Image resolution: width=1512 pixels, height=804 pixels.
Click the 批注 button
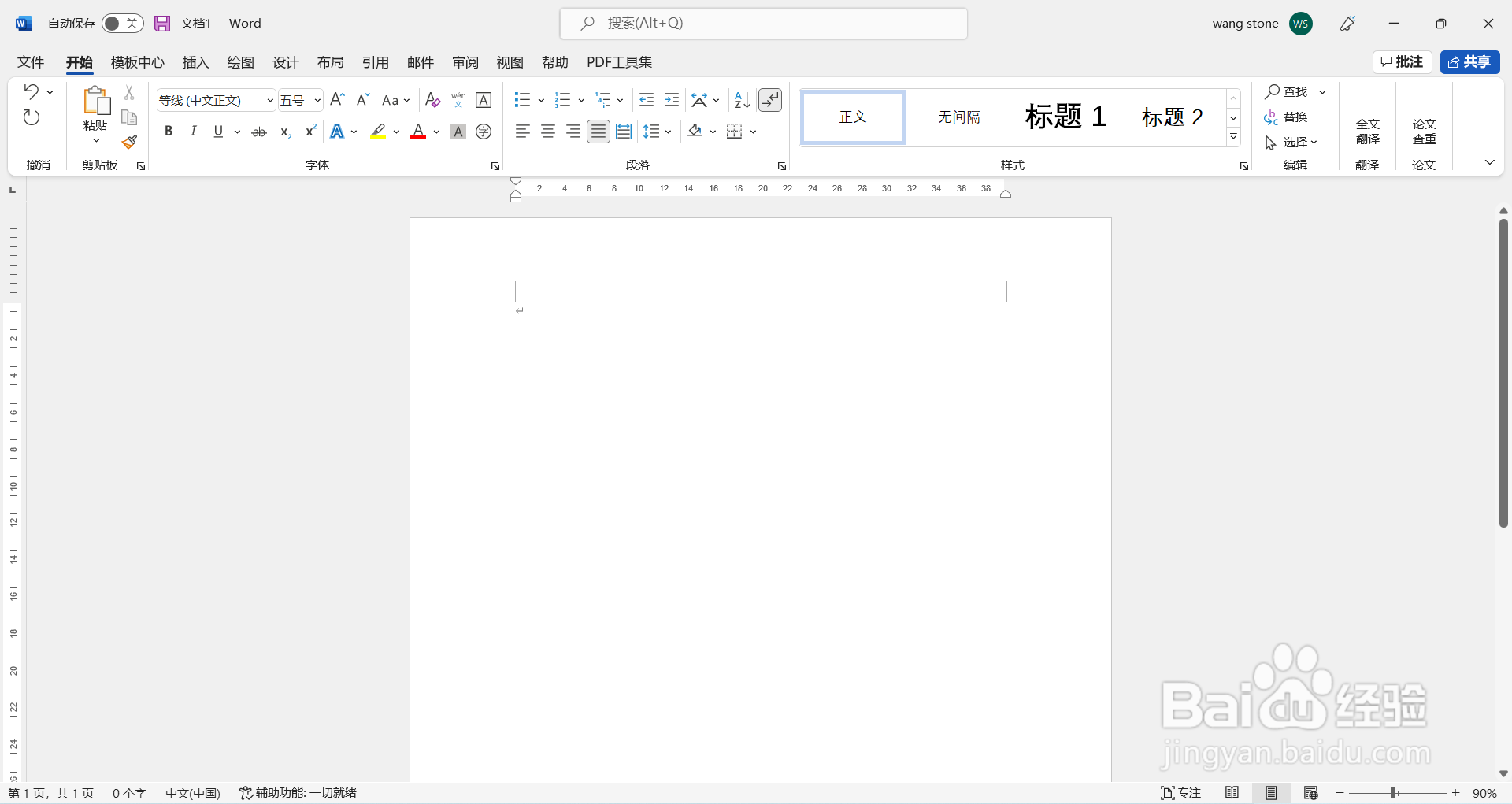(x=1402, y=62)
